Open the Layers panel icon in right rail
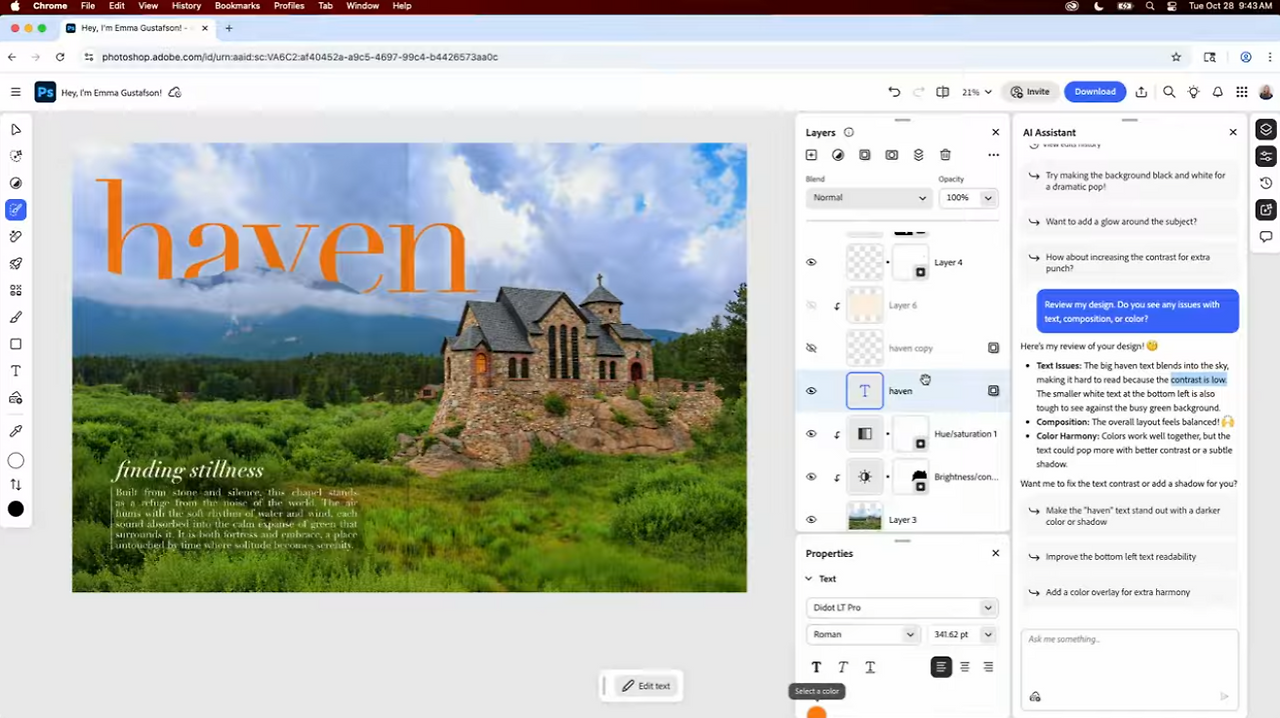The width and height of the screenshot is (1280, 718). (1266, 130)
